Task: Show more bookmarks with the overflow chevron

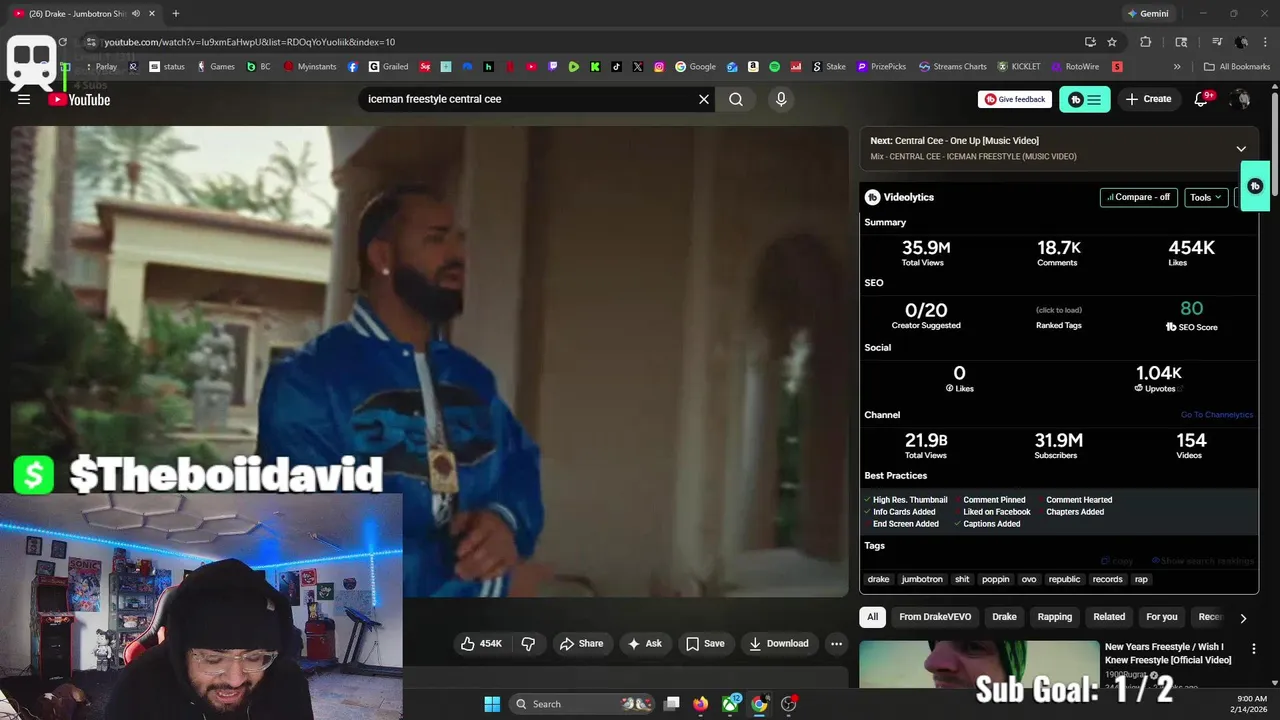Action: 1177,67
